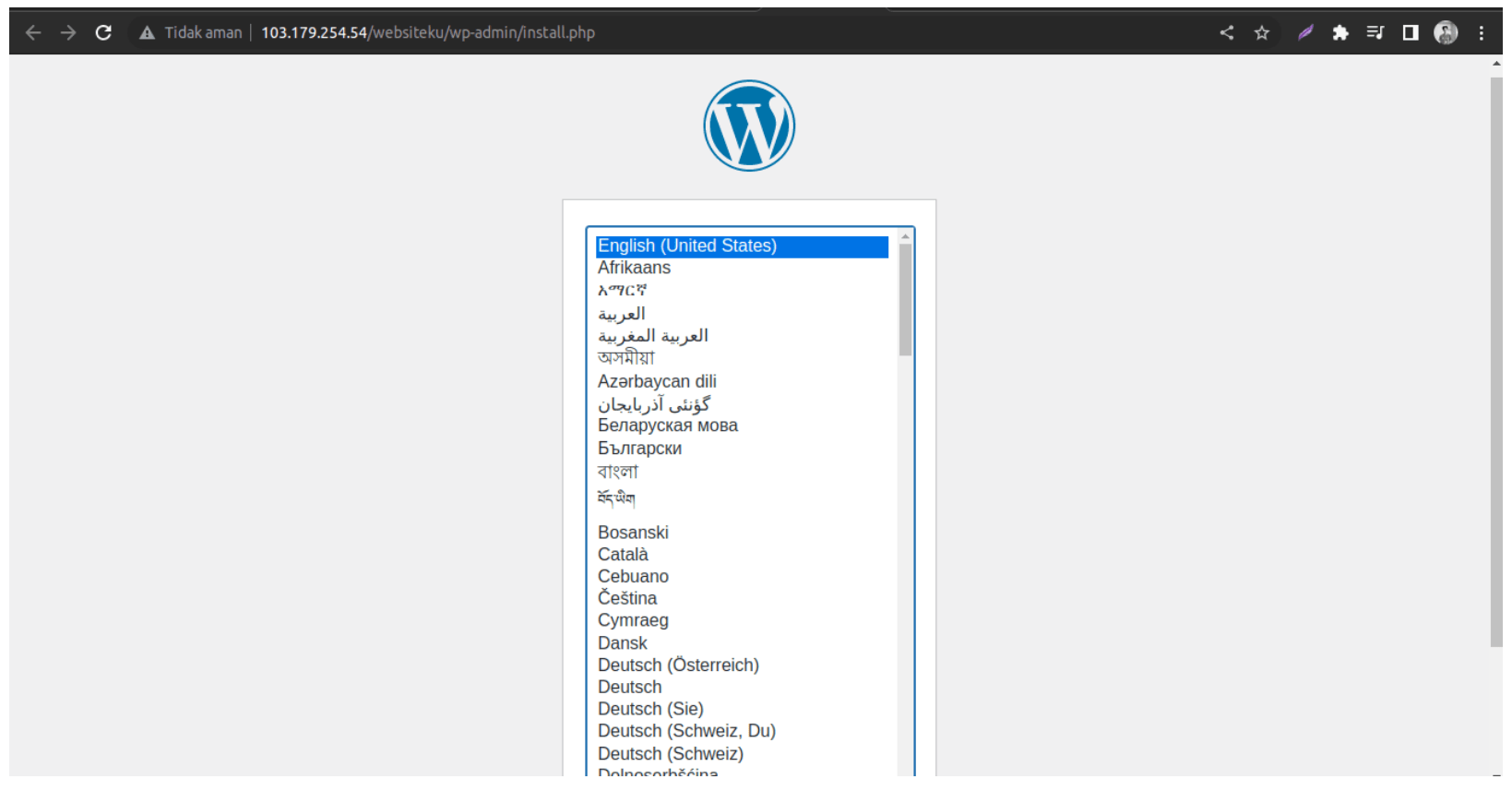
Task: Open the extensions puzzle icon
Action: (1340, 33)
